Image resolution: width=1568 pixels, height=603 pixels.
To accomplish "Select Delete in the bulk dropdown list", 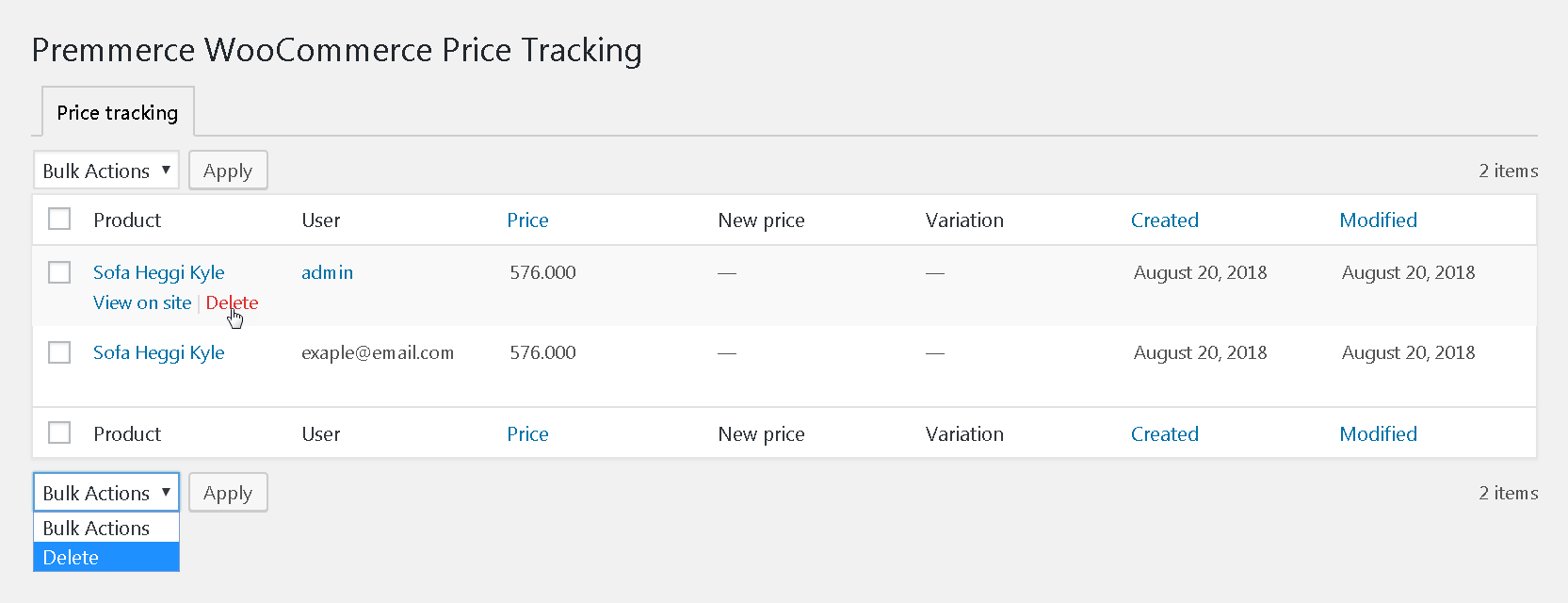I will pos(106,557).
